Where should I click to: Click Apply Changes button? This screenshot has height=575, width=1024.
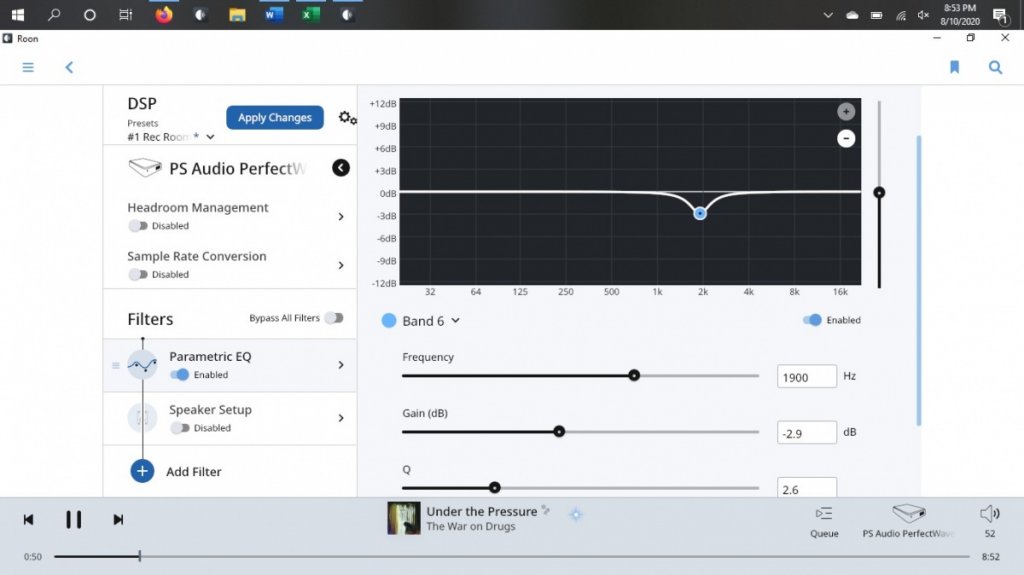point(275,118)
